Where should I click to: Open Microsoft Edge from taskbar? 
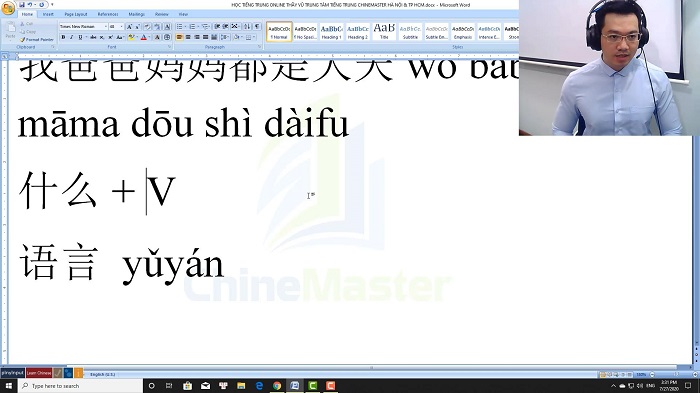pyautogui.click(x=259, y=385)
